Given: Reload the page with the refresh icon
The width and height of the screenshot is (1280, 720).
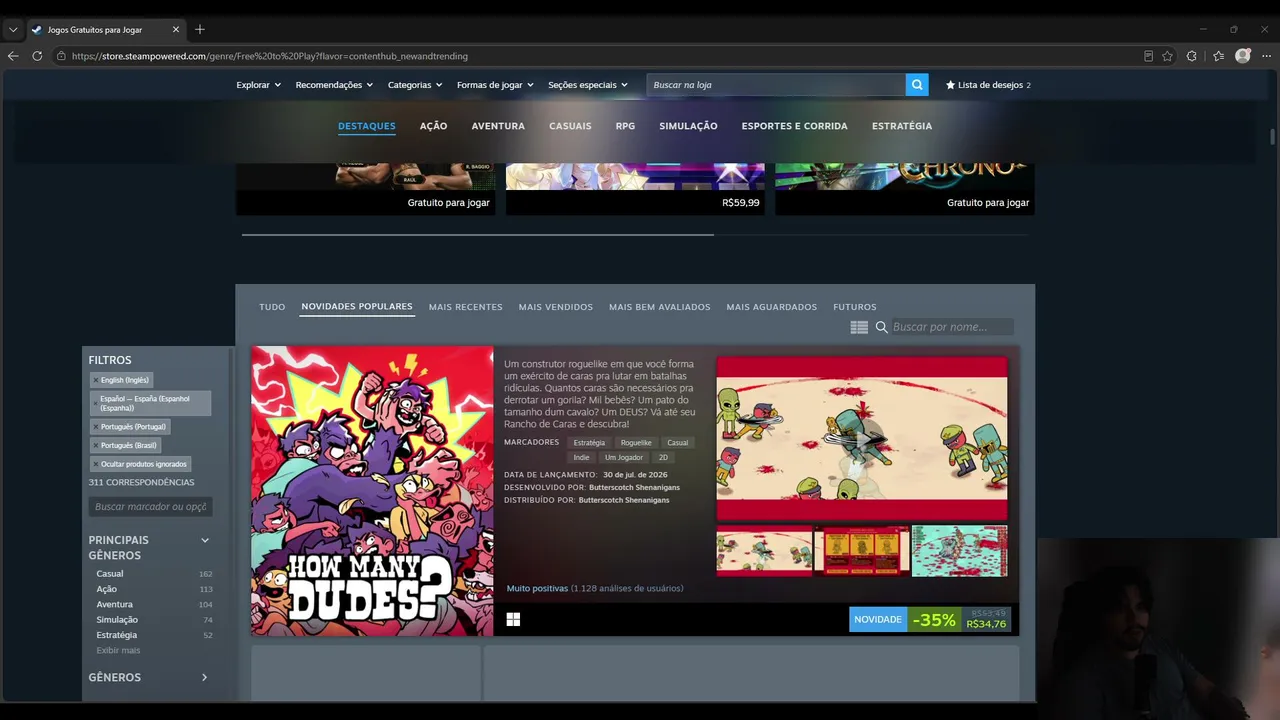Looking at the screenshot, I should [37, 56].
